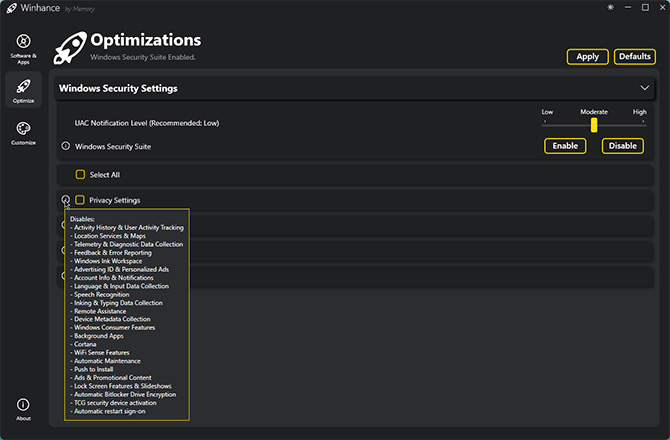Click 'Speech Recognition' tooltip line
The height and width of the screenshot is (440, 670).
click(101, 294)
